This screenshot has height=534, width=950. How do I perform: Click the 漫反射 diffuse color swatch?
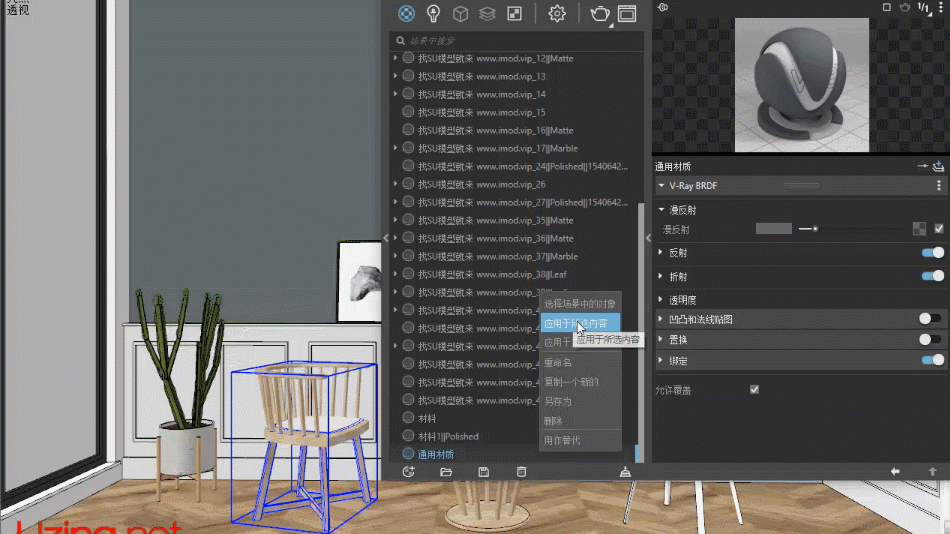pyautogui.click(x=773, y=229)
